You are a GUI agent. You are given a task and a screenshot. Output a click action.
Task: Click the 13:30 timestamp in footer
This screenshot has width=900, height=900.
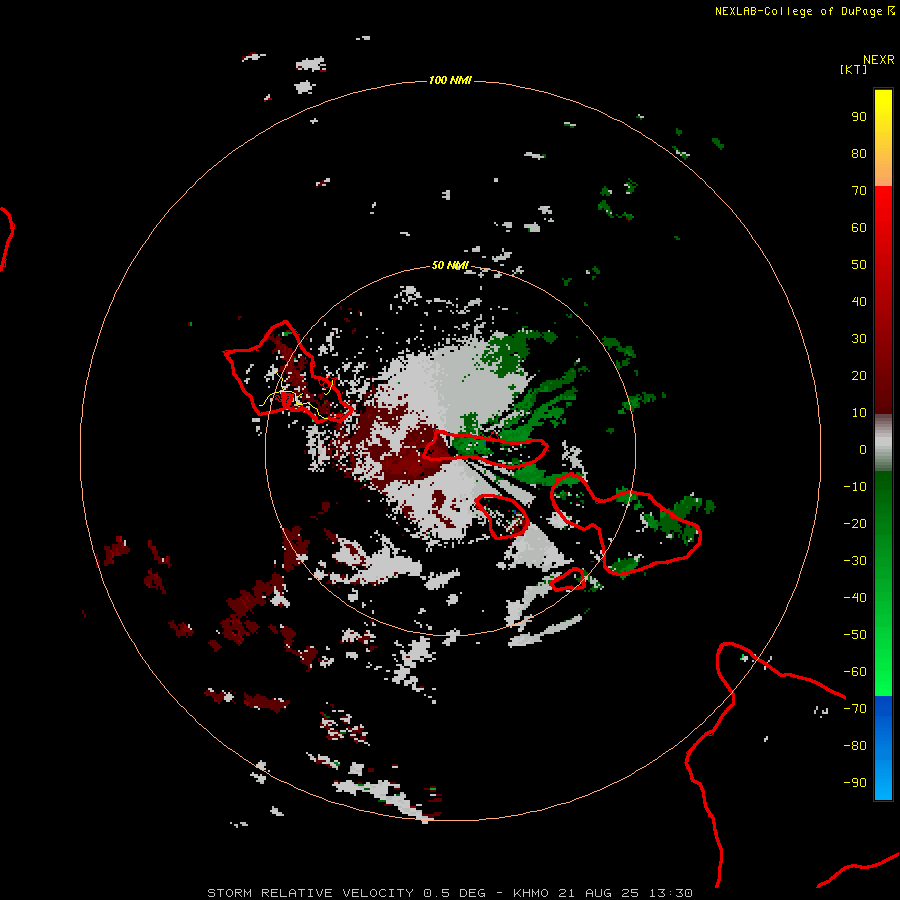pos(671,893)
